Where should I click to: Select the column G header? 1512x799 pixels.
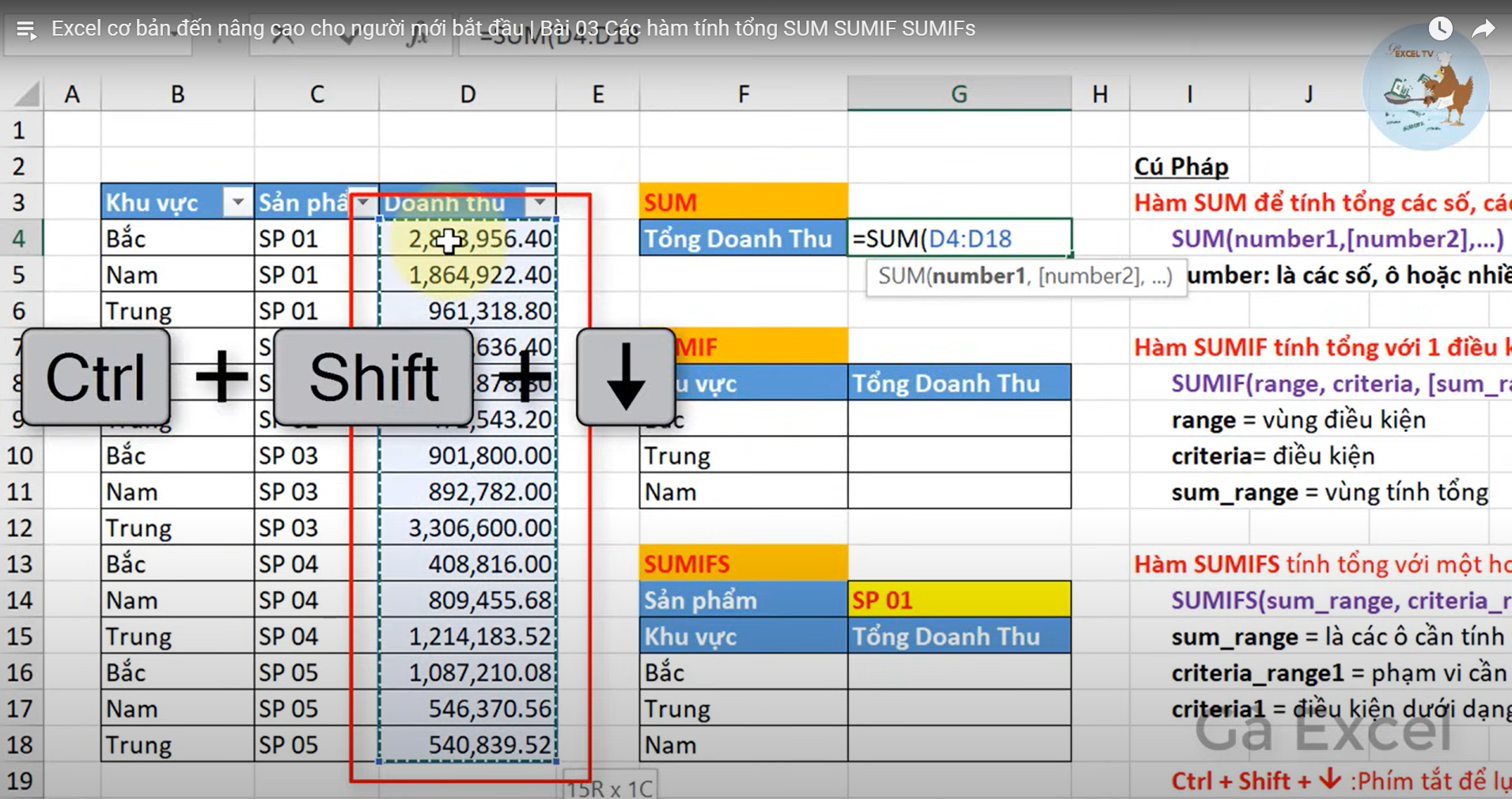[959, 94]
